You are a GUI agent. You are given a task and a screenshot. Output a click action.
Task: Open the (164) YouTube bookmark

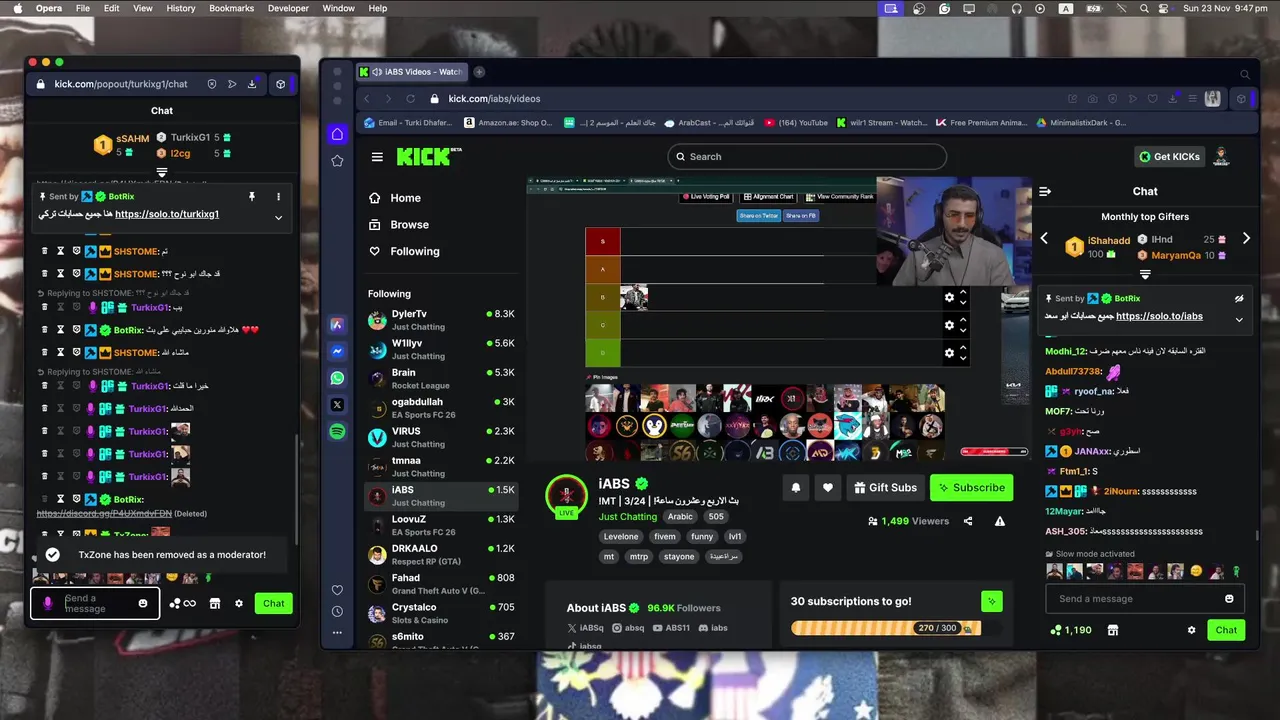(797, 123)
